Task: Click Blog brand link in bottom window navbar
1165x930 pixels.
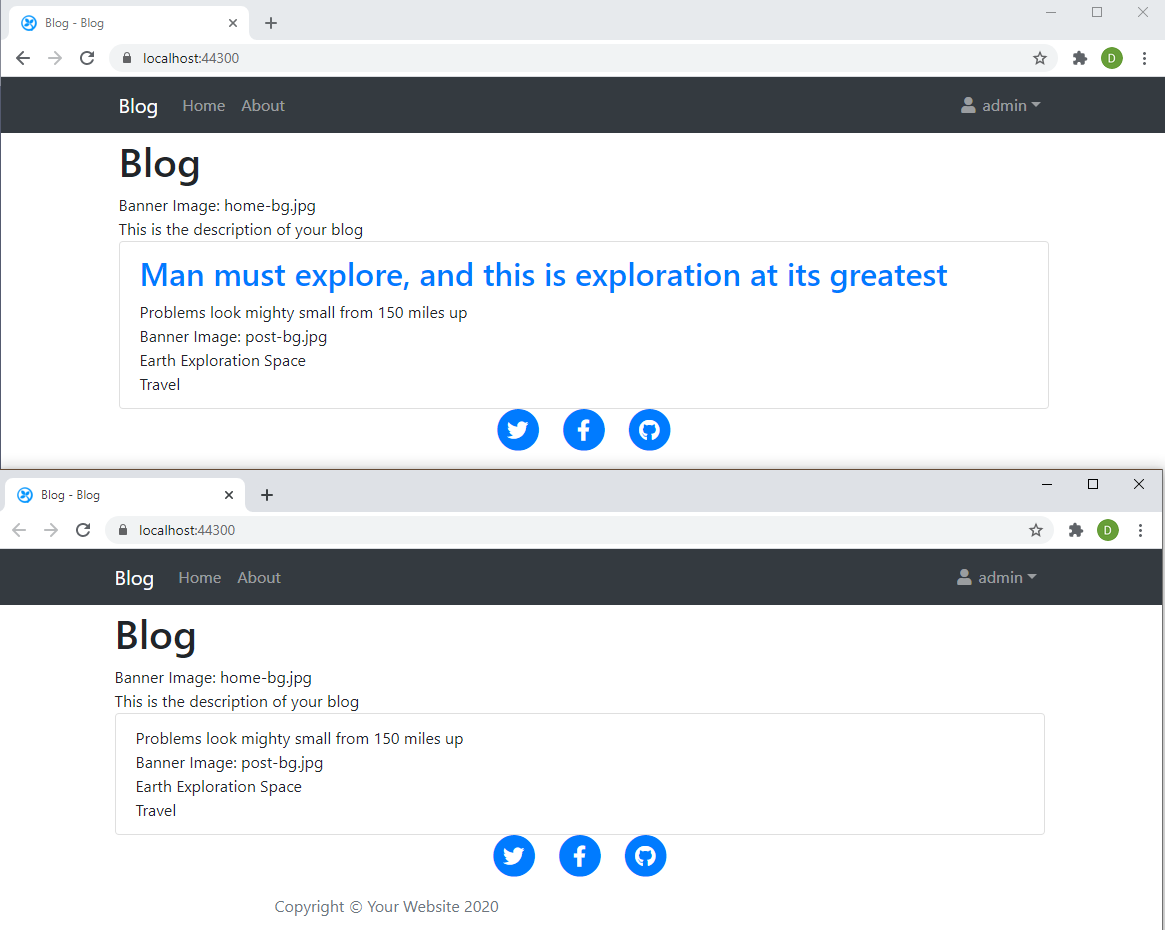Action: 134,578
